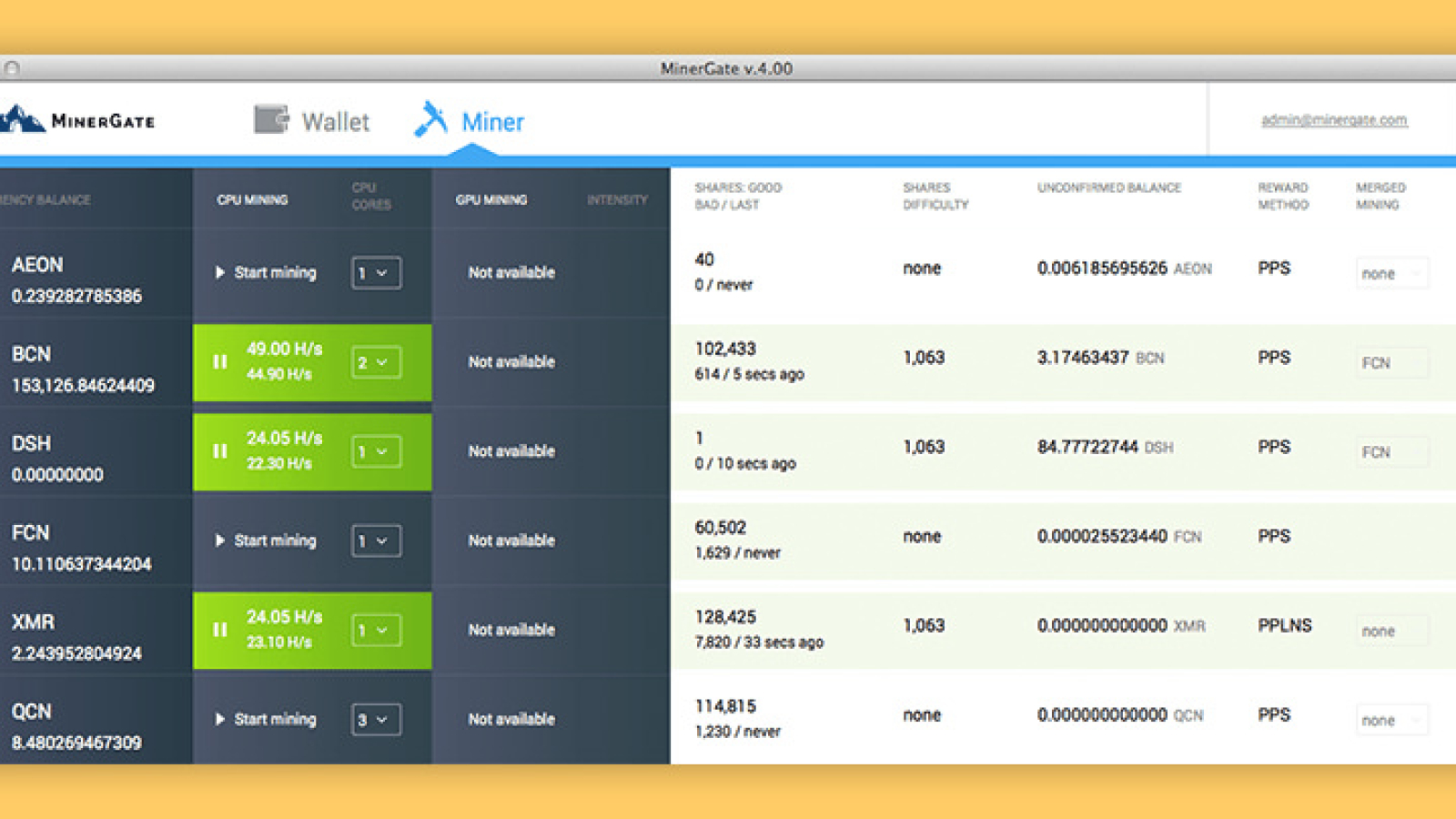
Task: Open BCN CPU cores dropdown
Action: tap(376, 362)
